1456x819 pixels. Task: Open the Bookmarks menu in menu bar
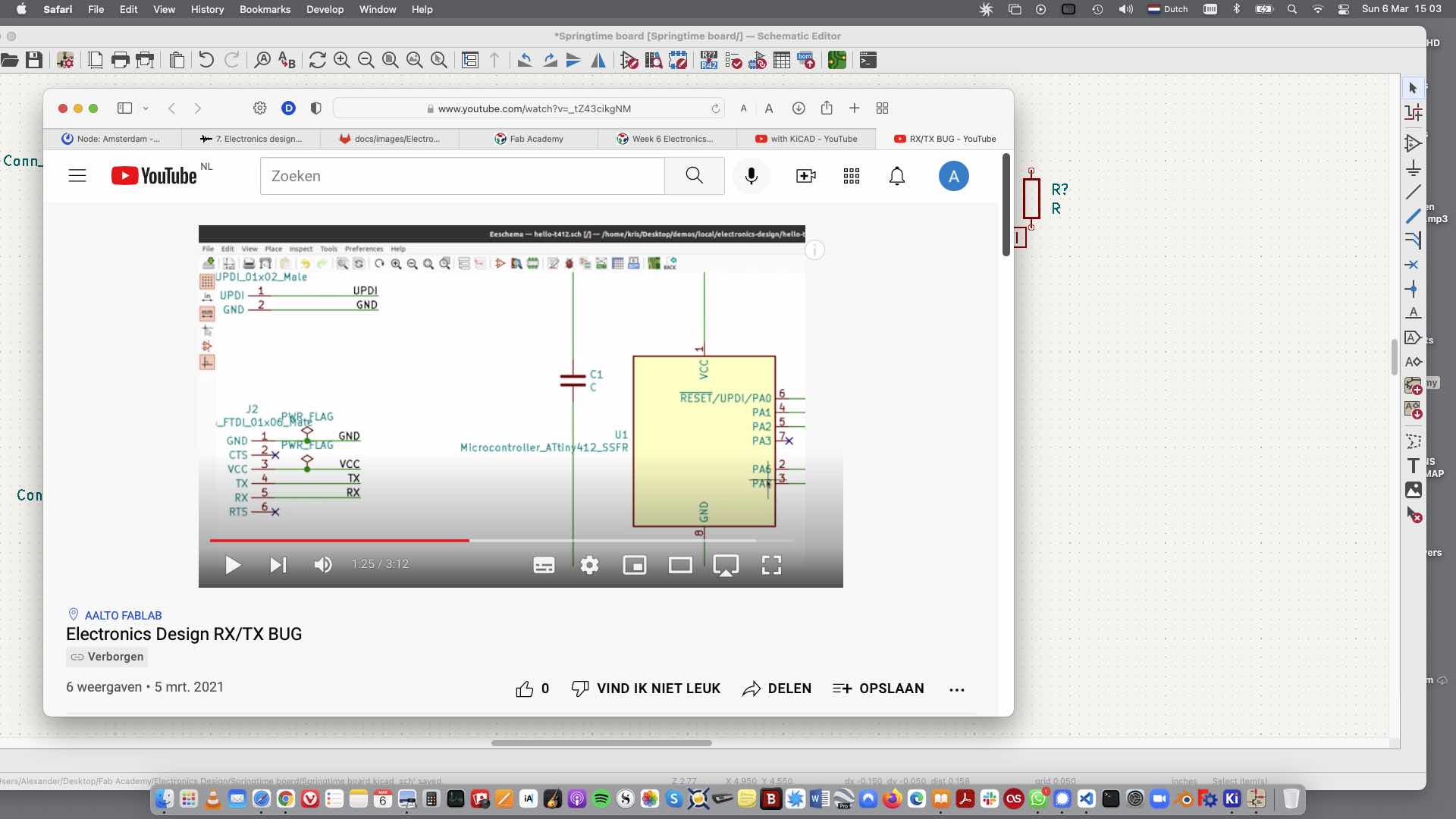coord(265,9)
